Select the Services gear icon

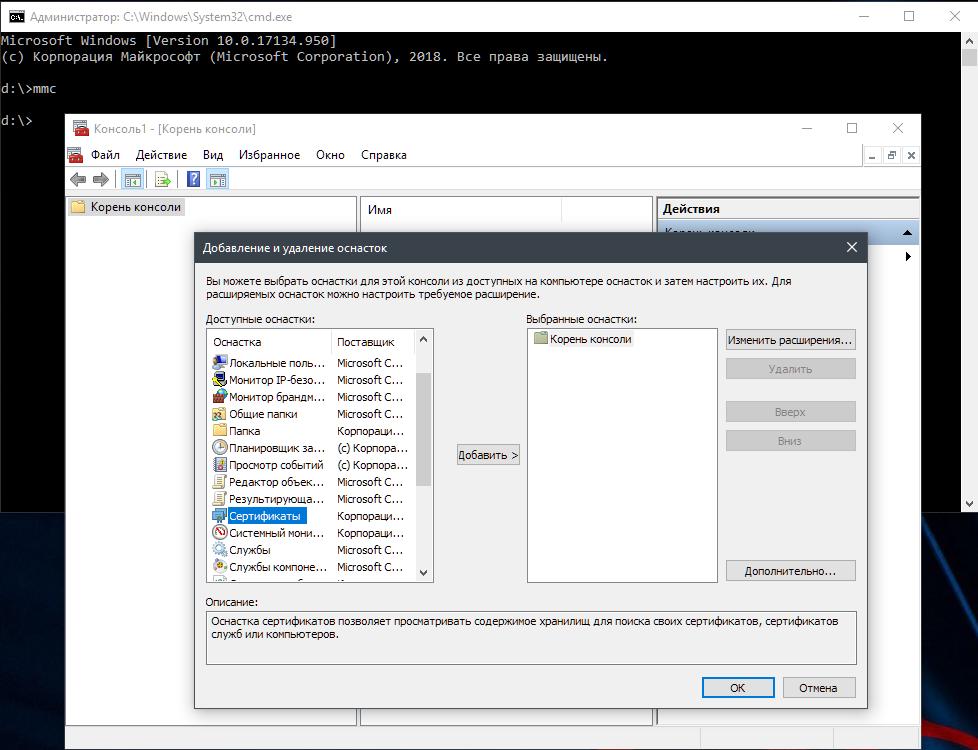[219, 550]
